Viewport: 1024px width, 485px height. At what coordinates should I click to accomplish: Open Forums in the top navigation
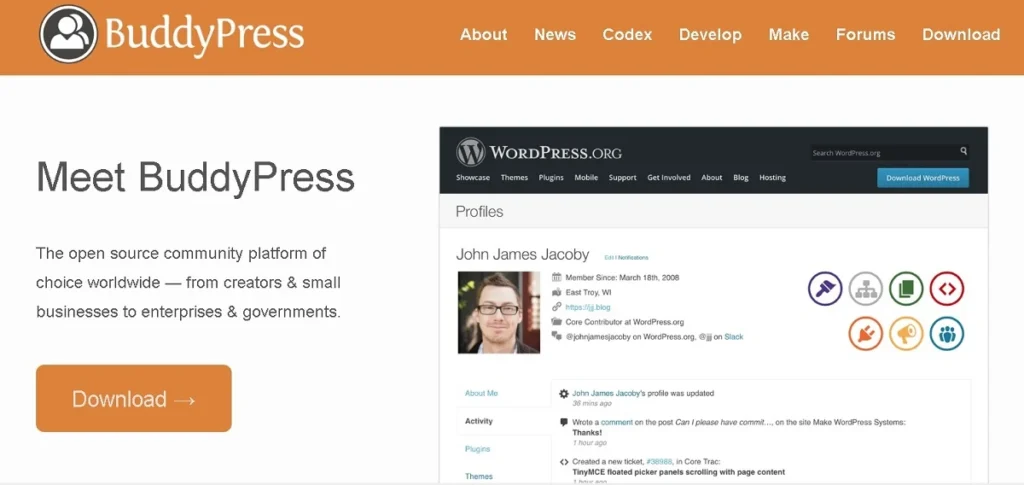pos(866,34)
